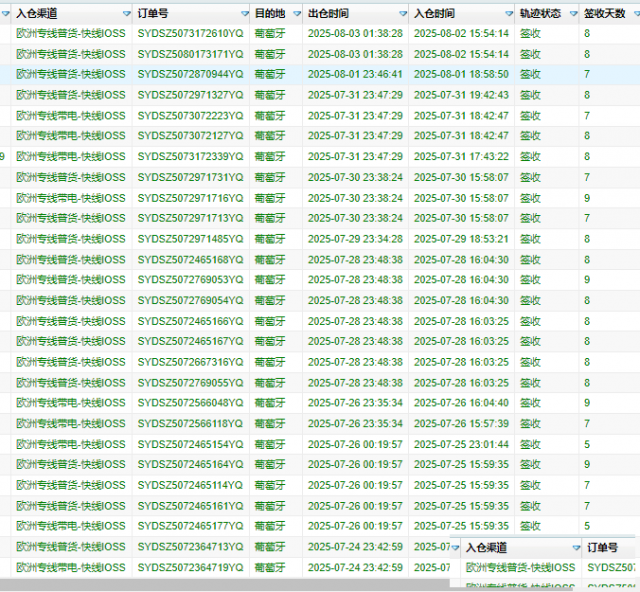
Task: Sort by the 出仓时间 header label
Action: pyautogui.click(x=329, y=14)
